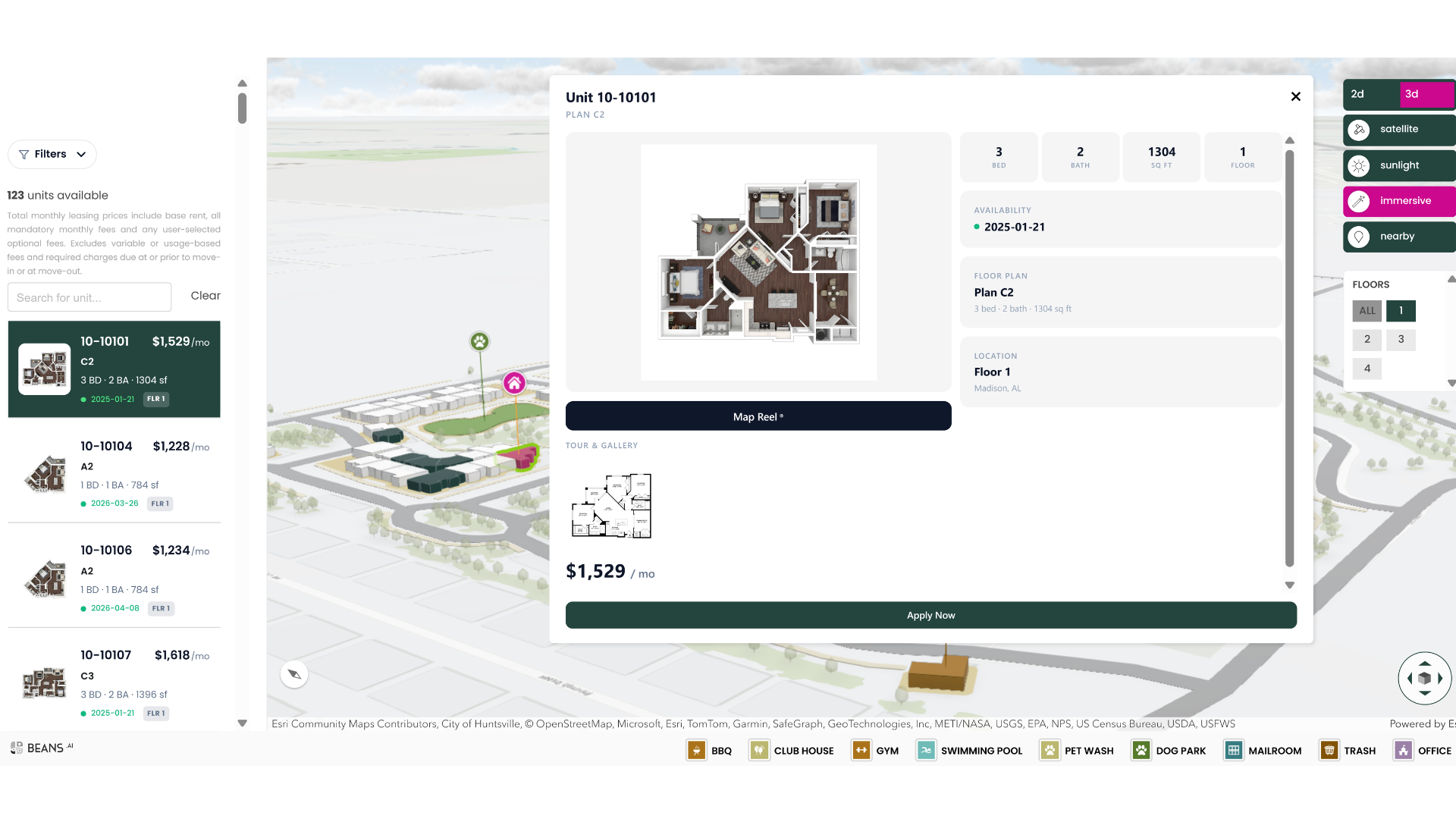
Task: Click the 10-10107 unit thumbnail image
Action: click(x=45, y=683)
